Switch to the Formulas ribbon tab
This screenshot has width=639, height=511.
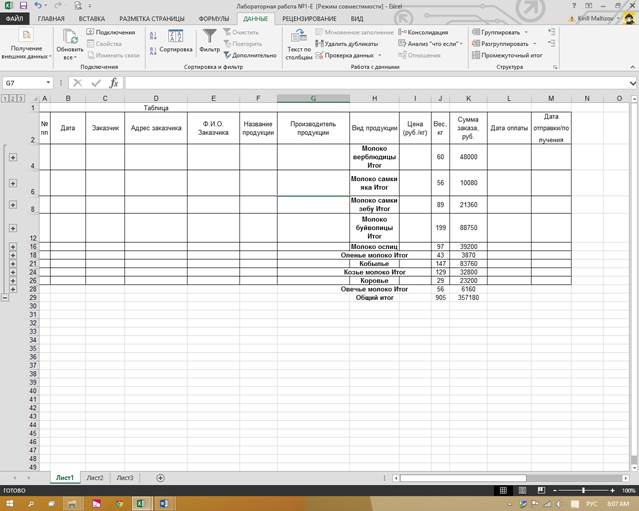(214, 19)
